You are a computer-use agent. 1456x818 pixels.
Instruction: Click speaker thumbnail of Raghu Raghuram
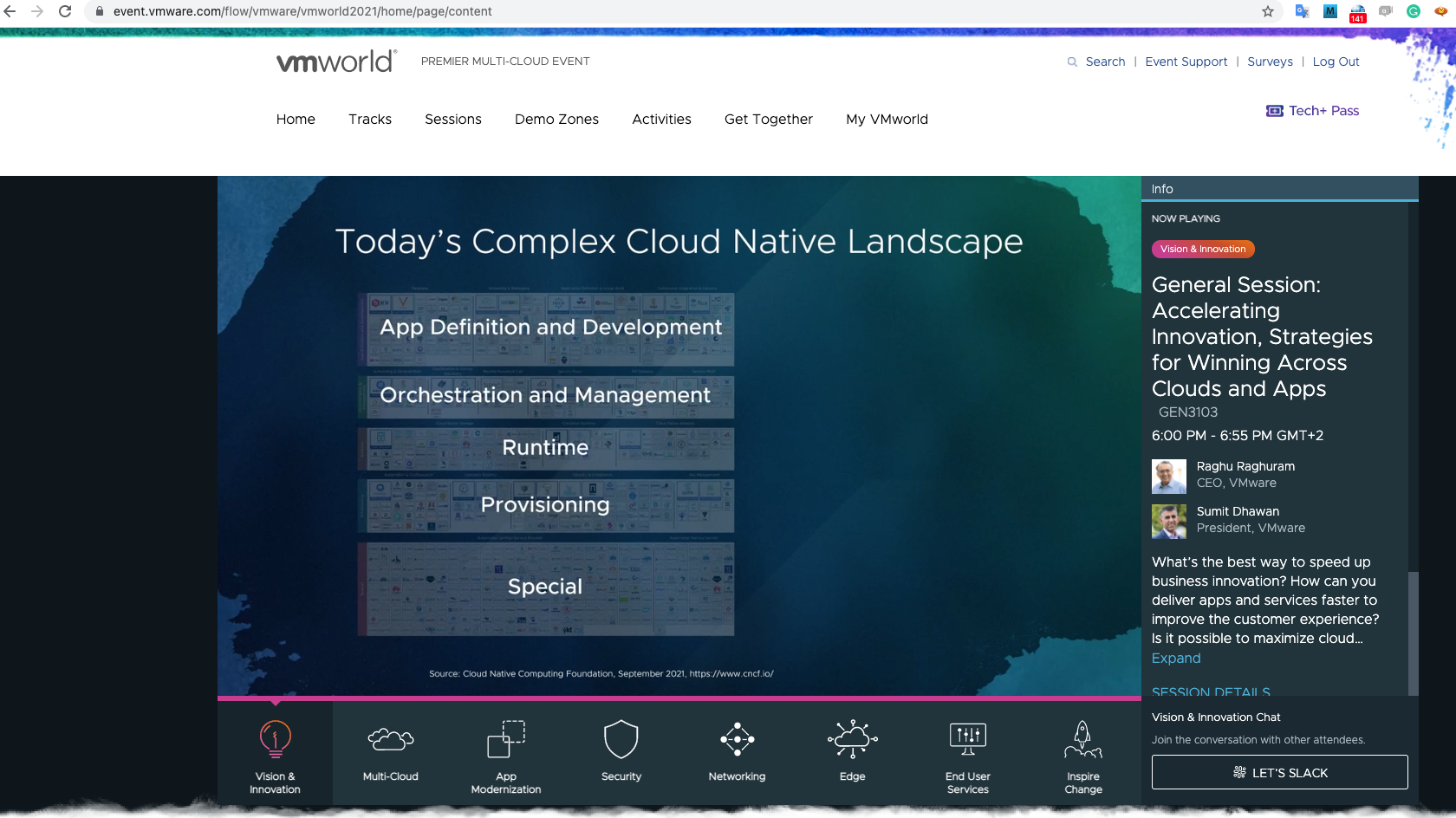point(1168,476)
